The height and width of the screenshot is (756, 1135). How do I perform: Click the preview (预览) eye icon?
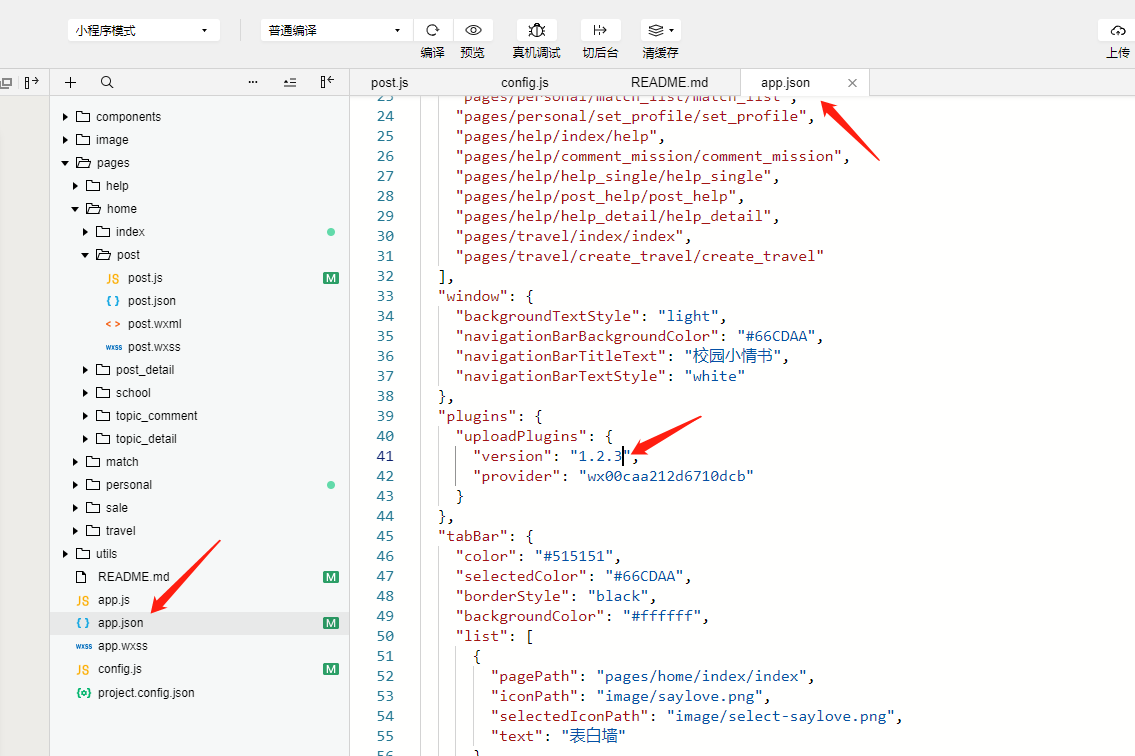[473, 30]
